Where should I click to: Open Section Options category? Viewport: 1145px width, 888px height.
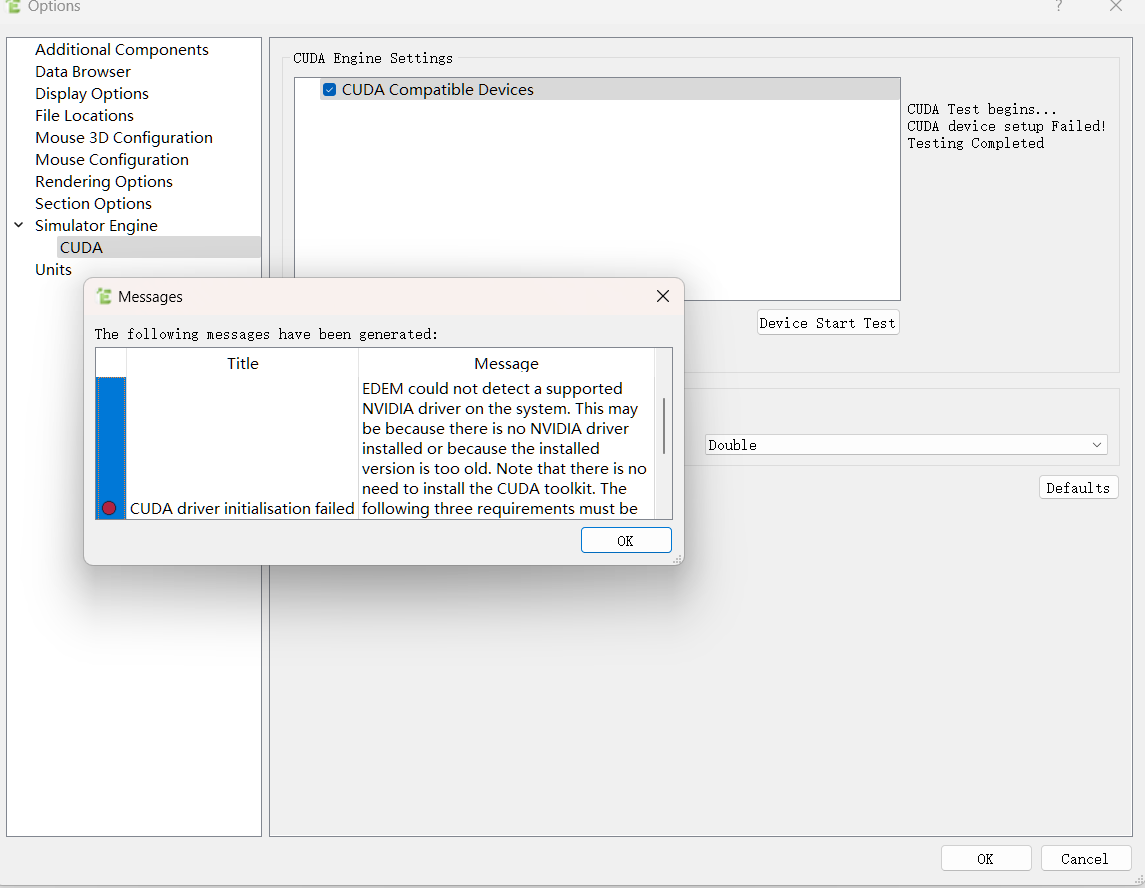(x=93, y=203)
